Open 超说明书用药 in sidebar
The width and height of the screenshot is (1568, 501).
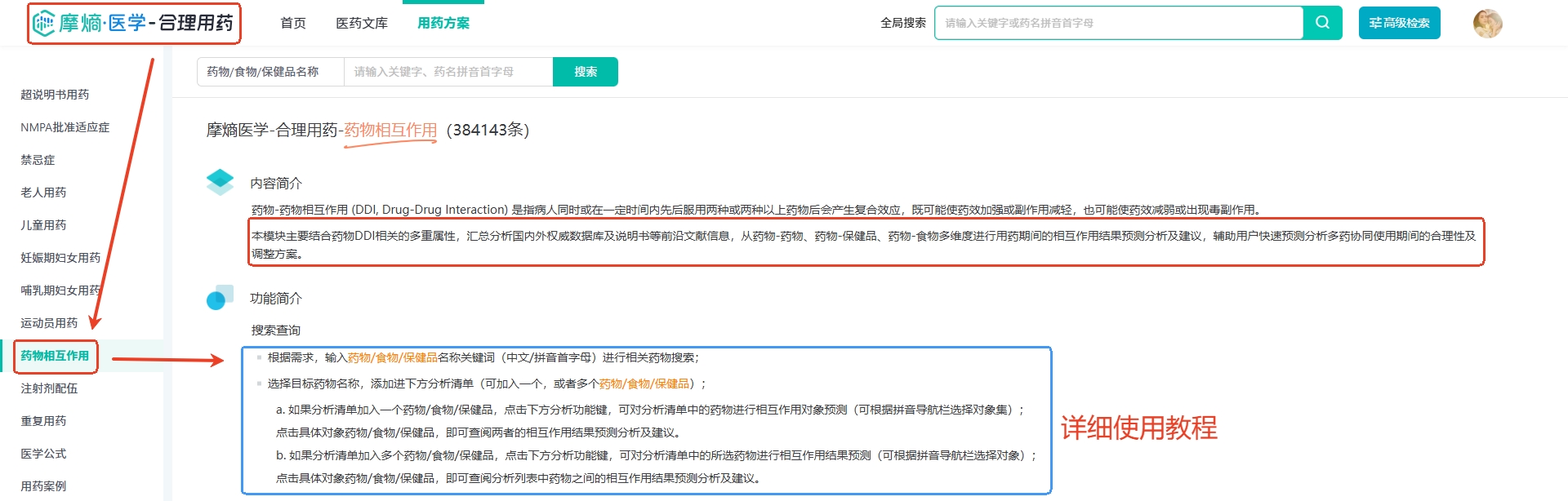click(x=55, y=95)
